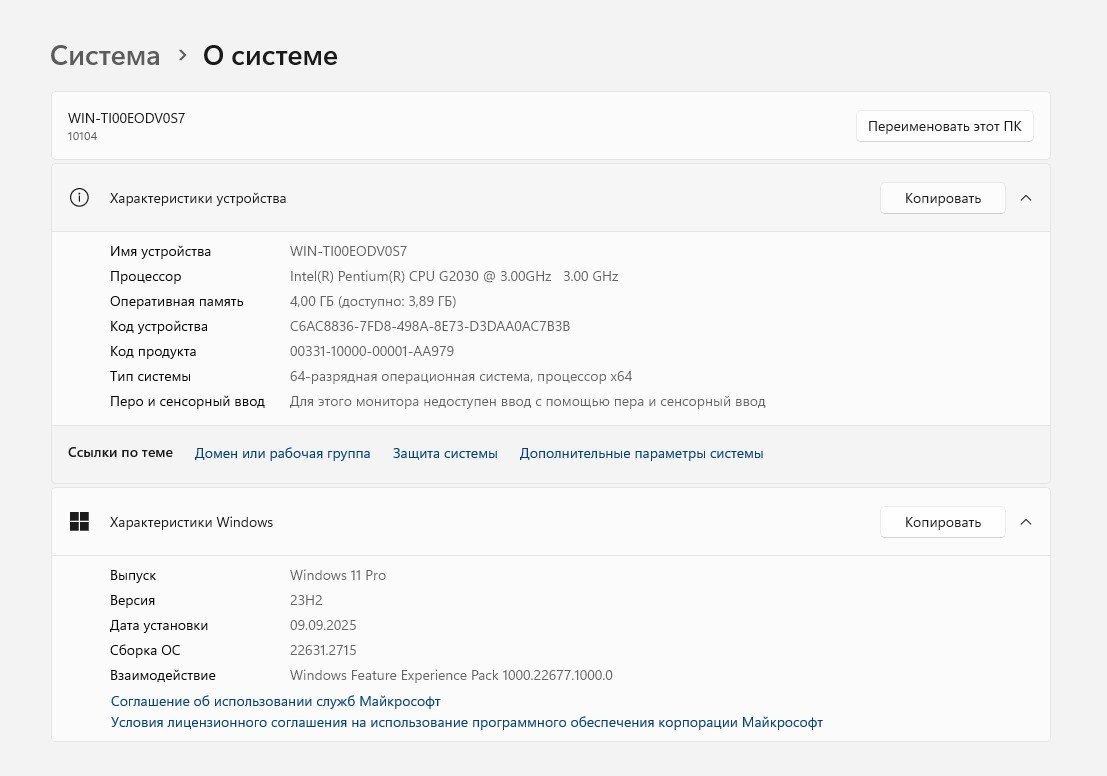Click the Дата установки label
This screenshot has width=1107, height=776.
pyautogui.click(x=159, y=626)
